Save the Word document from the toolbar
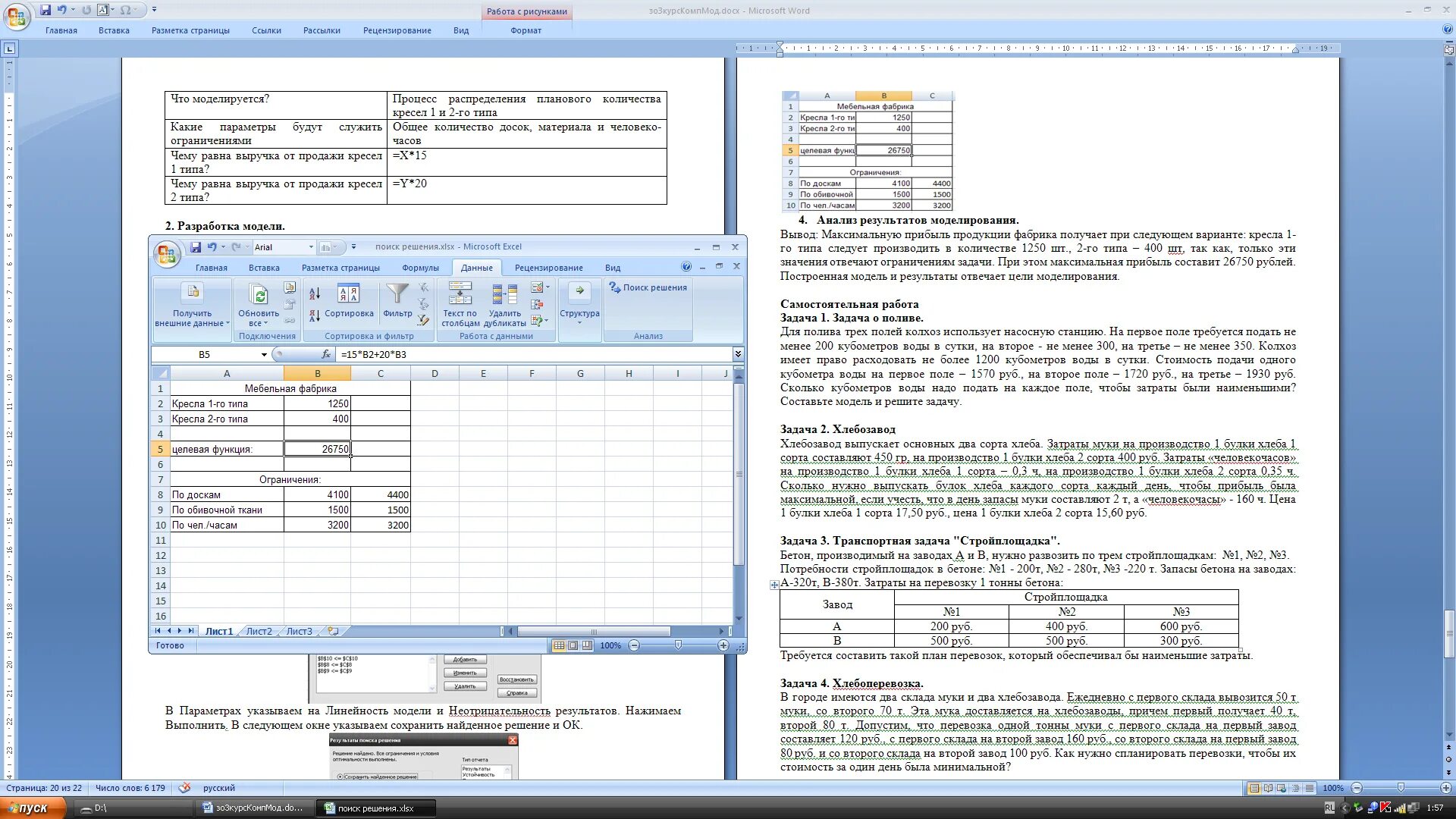Screen dimensions: 1456x819 (45, 10)
